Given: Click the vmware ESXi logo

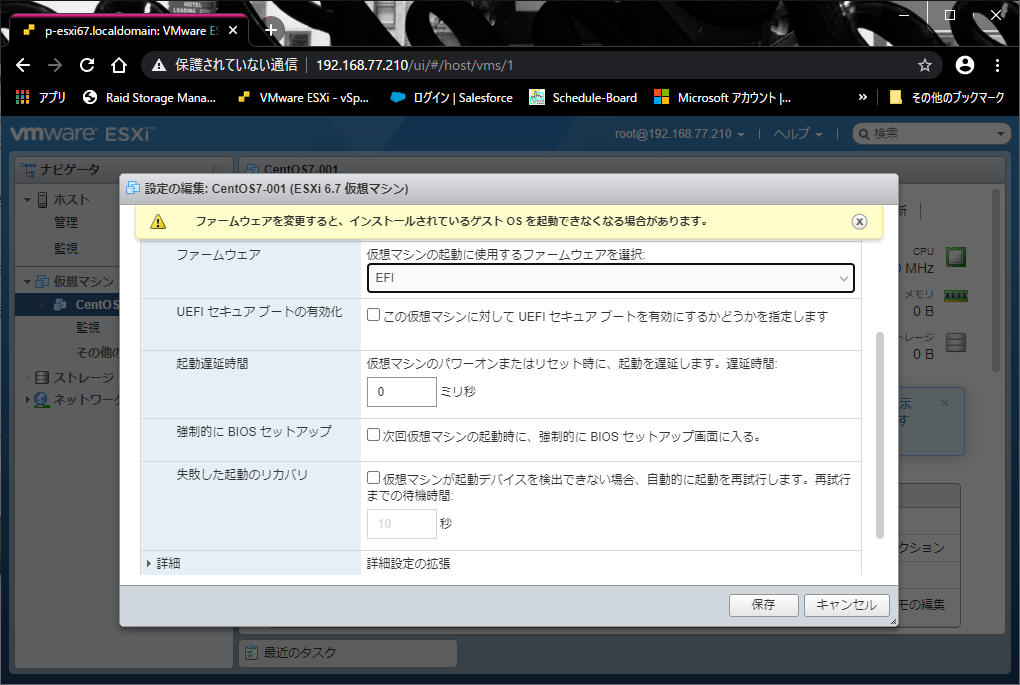Looking at the screenshot, I should (x=83, y=134).
